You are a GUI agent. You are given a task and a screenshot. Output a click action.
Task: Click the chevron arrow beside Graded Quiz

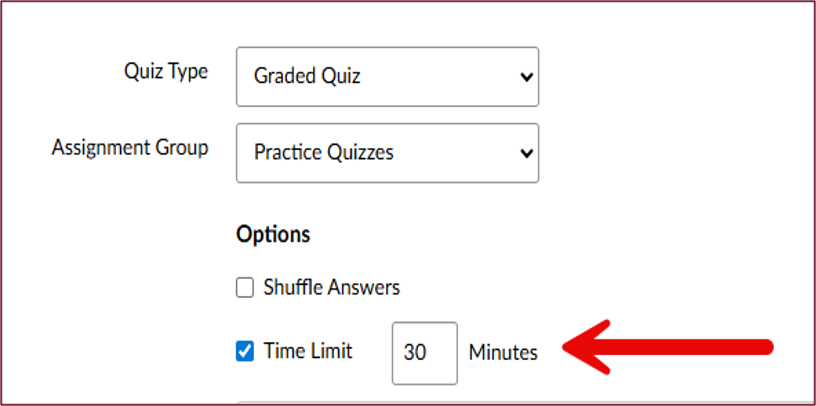(x=526, y=77)
